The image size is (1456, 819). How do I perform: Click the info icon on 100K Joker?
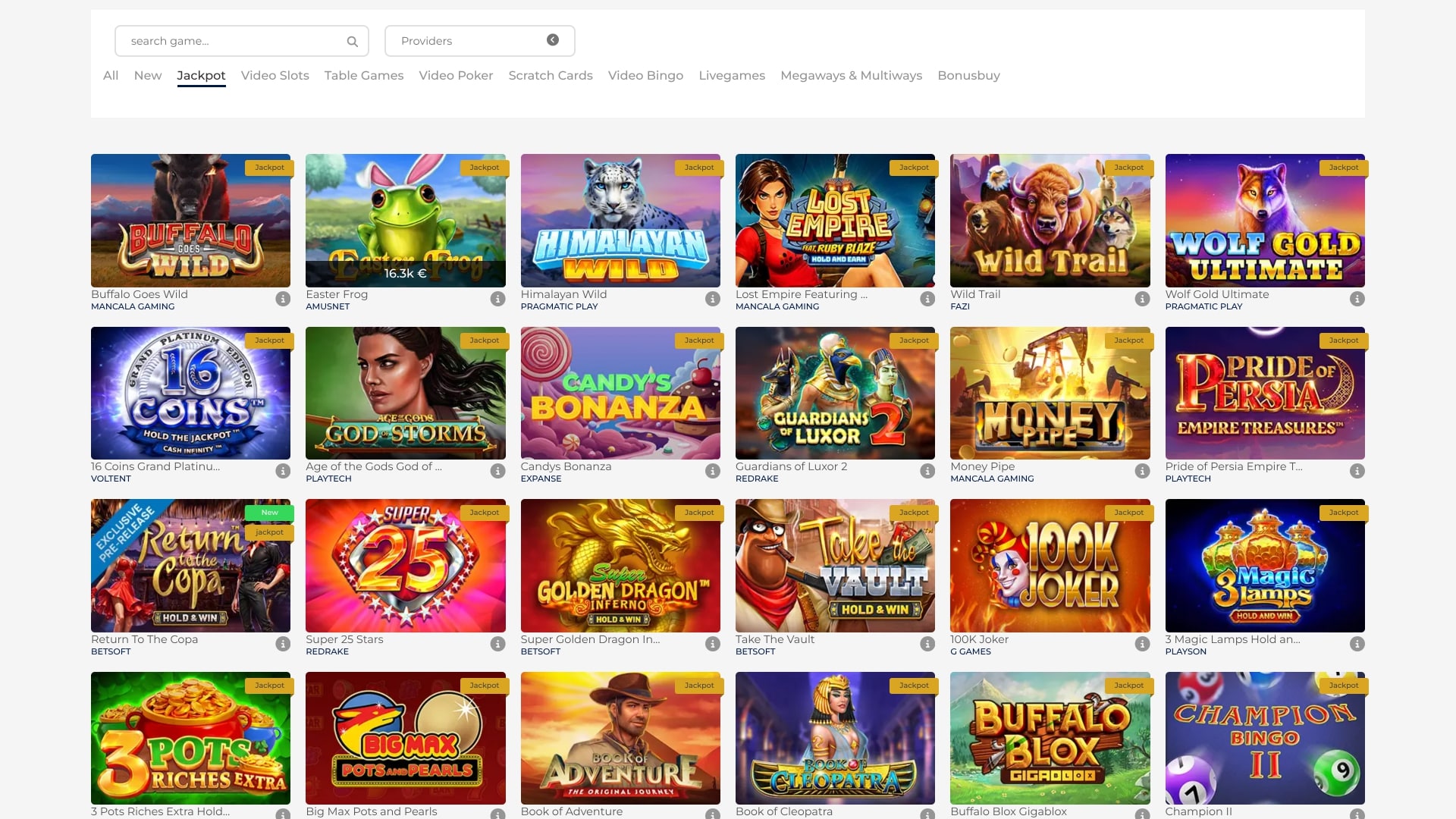(1142, 643)
